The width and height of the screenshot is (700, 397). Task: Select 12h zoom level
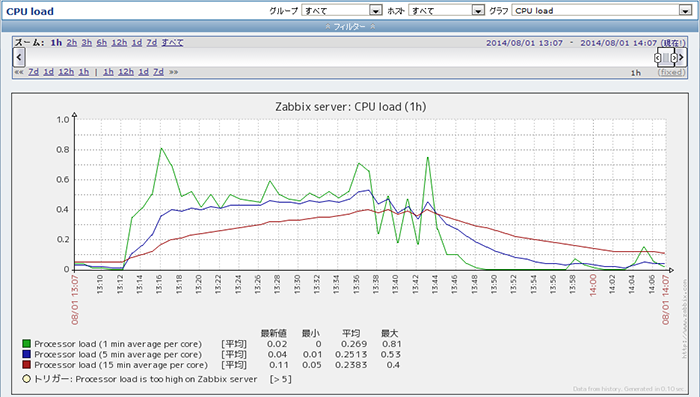click(119, 42)
